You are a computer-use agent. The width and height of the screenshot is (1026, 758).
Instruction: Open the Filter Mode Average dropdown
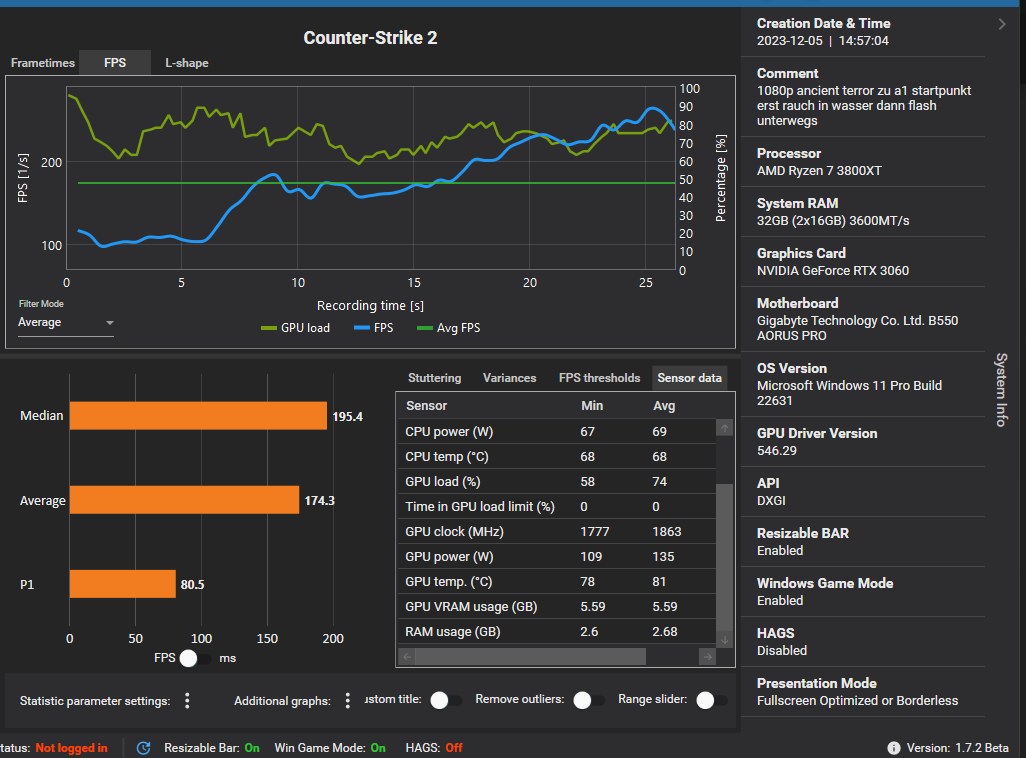pos(65,323)
